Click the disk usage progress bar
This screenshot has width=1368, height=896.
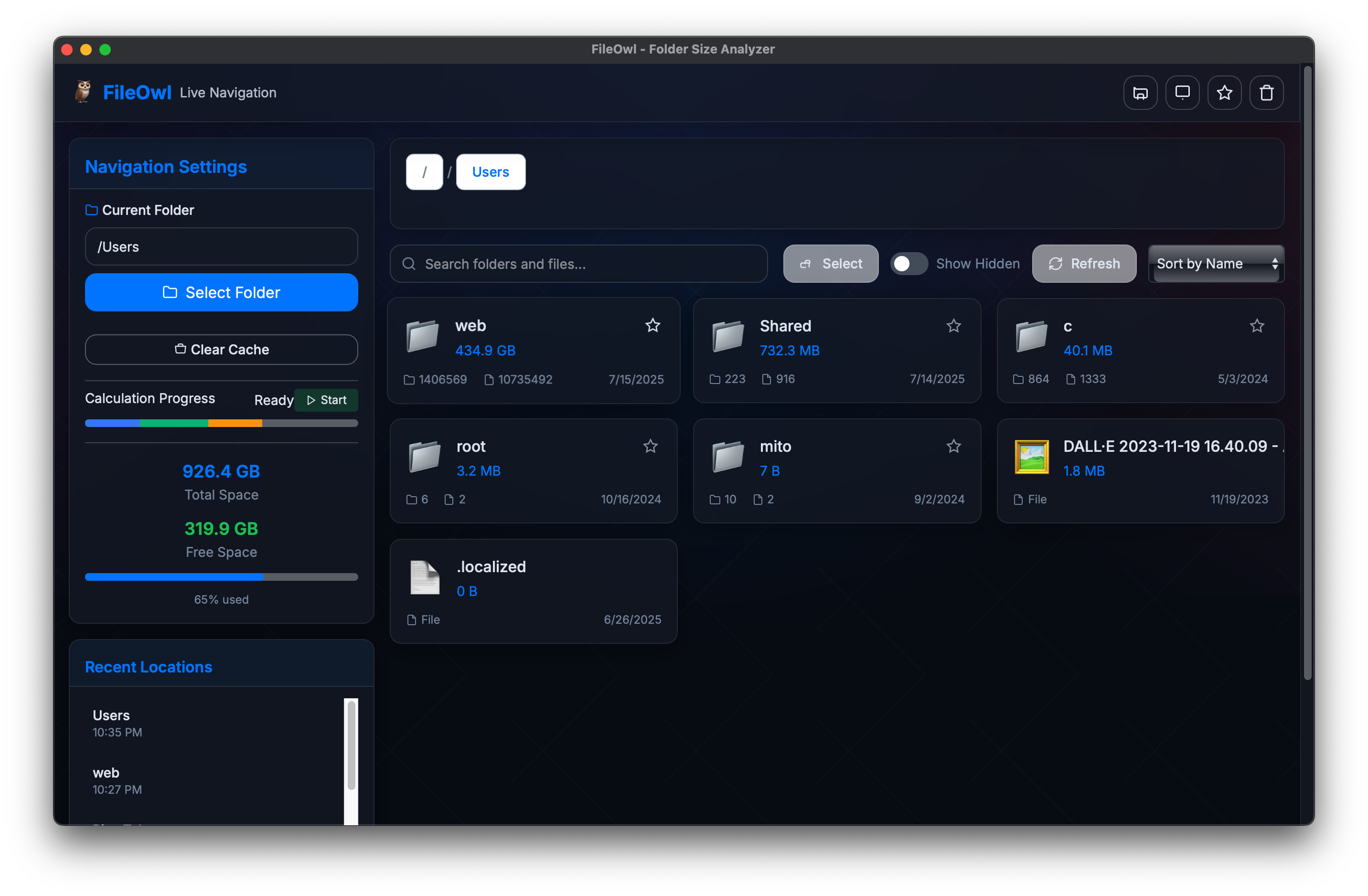pos(221,576)
